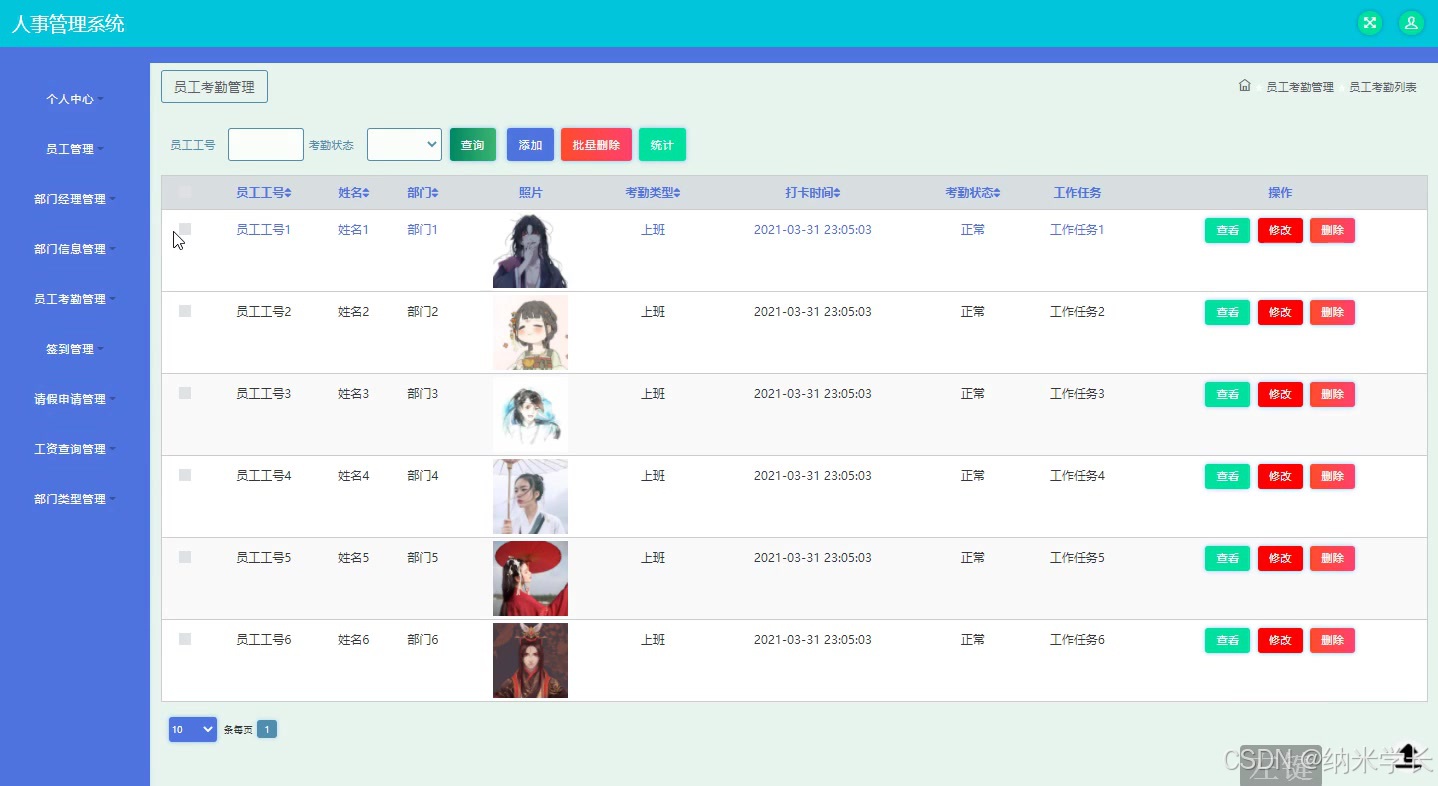Select 员工考勤列表 breadcrumb item

(x=1382, y=86)
